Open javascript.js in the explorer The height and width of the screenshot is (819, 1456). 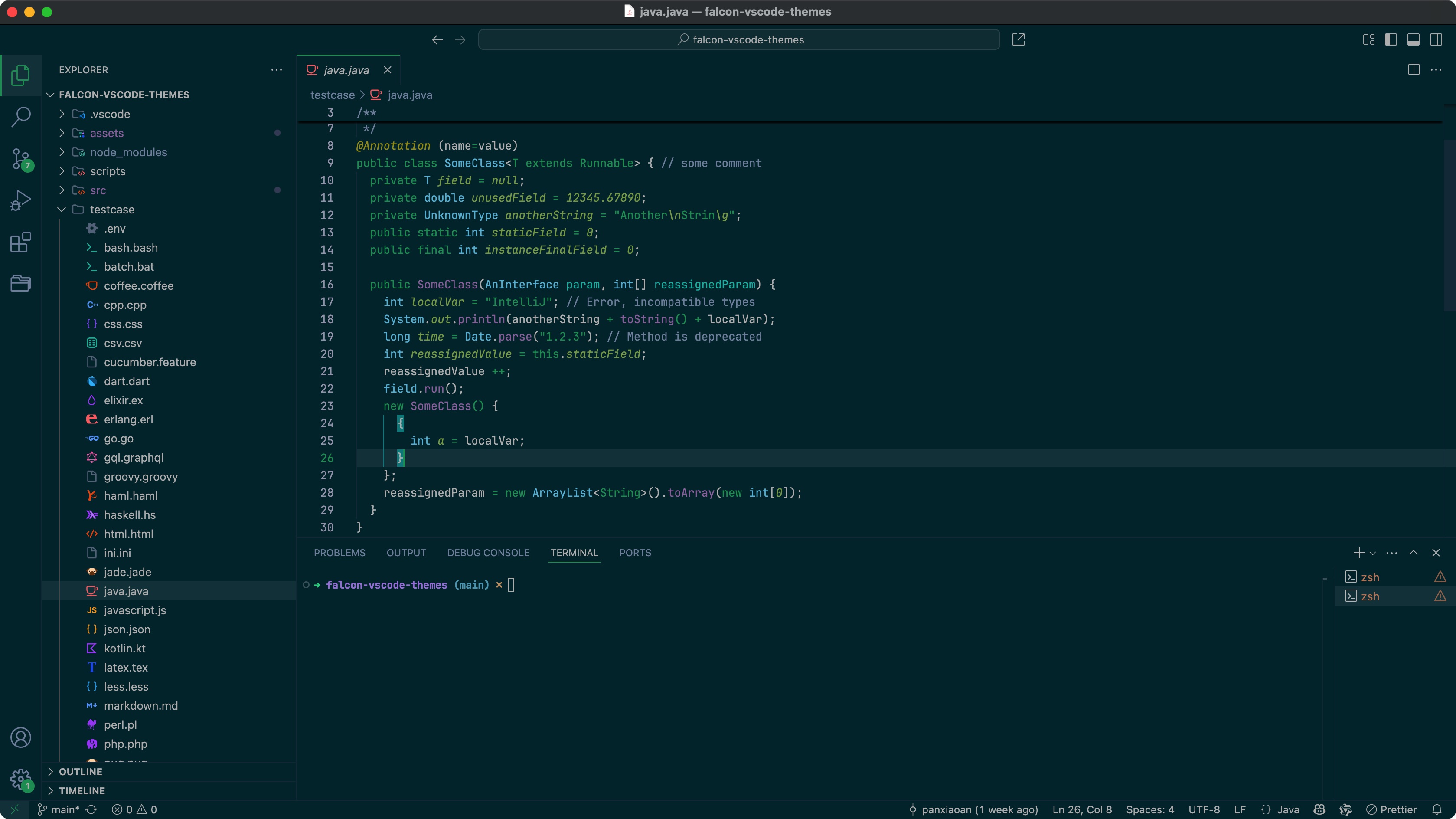coord(134,610)
